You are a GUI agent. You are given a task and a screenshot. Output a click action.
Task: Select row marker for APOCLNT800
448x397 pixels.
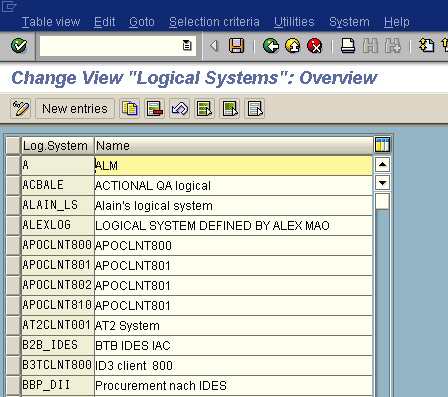pos(13,245)
